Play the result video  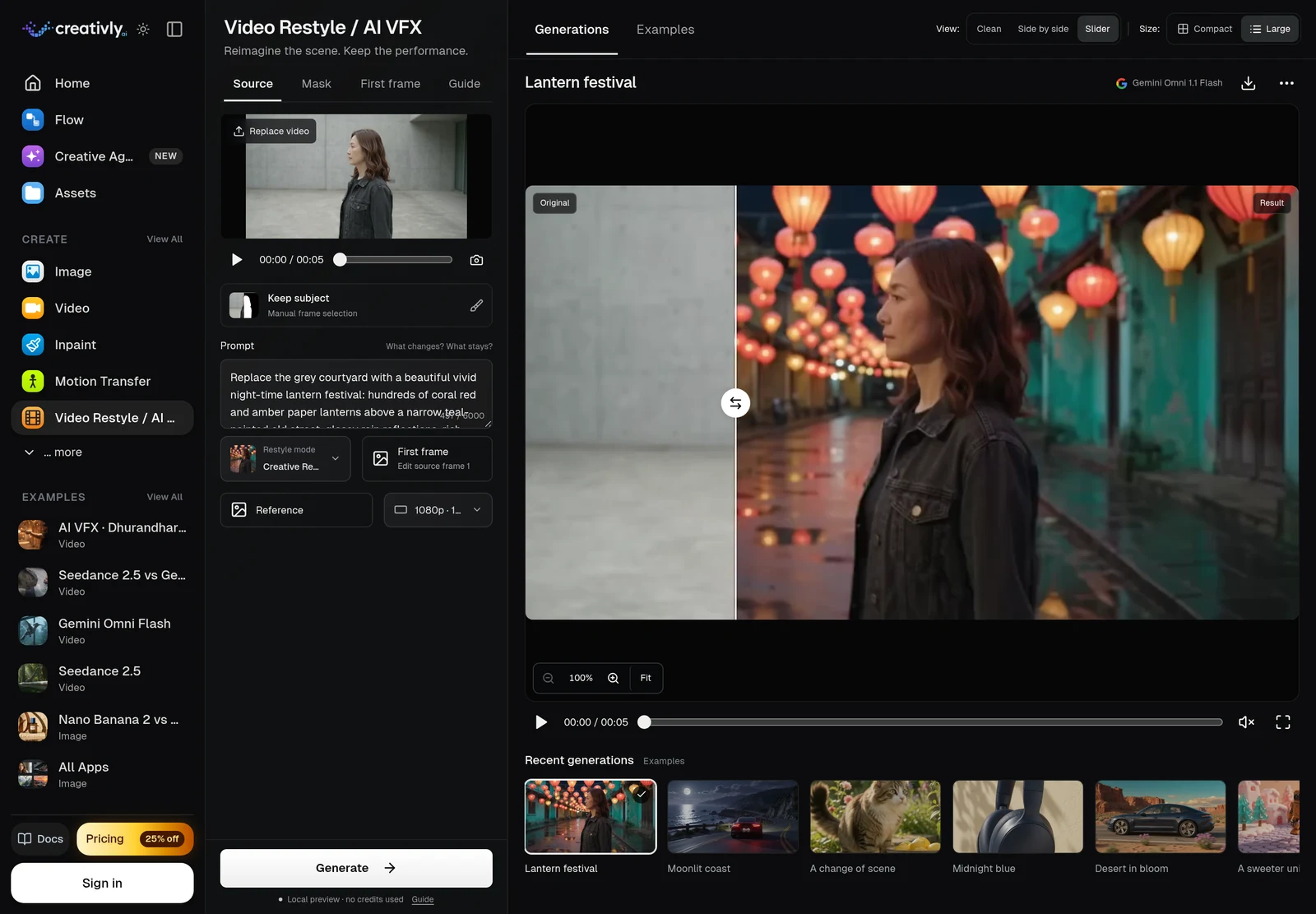tap(541, 722)
